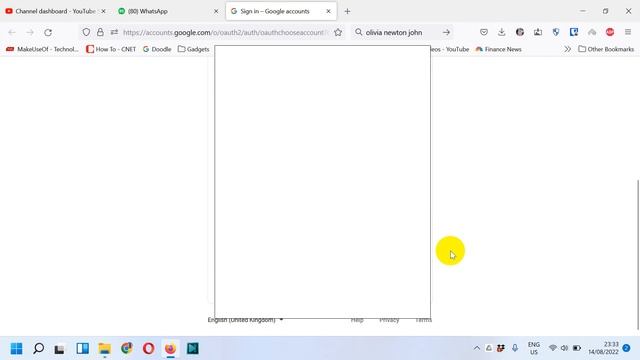Viewport: 640px width, 360px height.
Task: Show more bookmarks with double chevron
Action: [x=567, y=49]
